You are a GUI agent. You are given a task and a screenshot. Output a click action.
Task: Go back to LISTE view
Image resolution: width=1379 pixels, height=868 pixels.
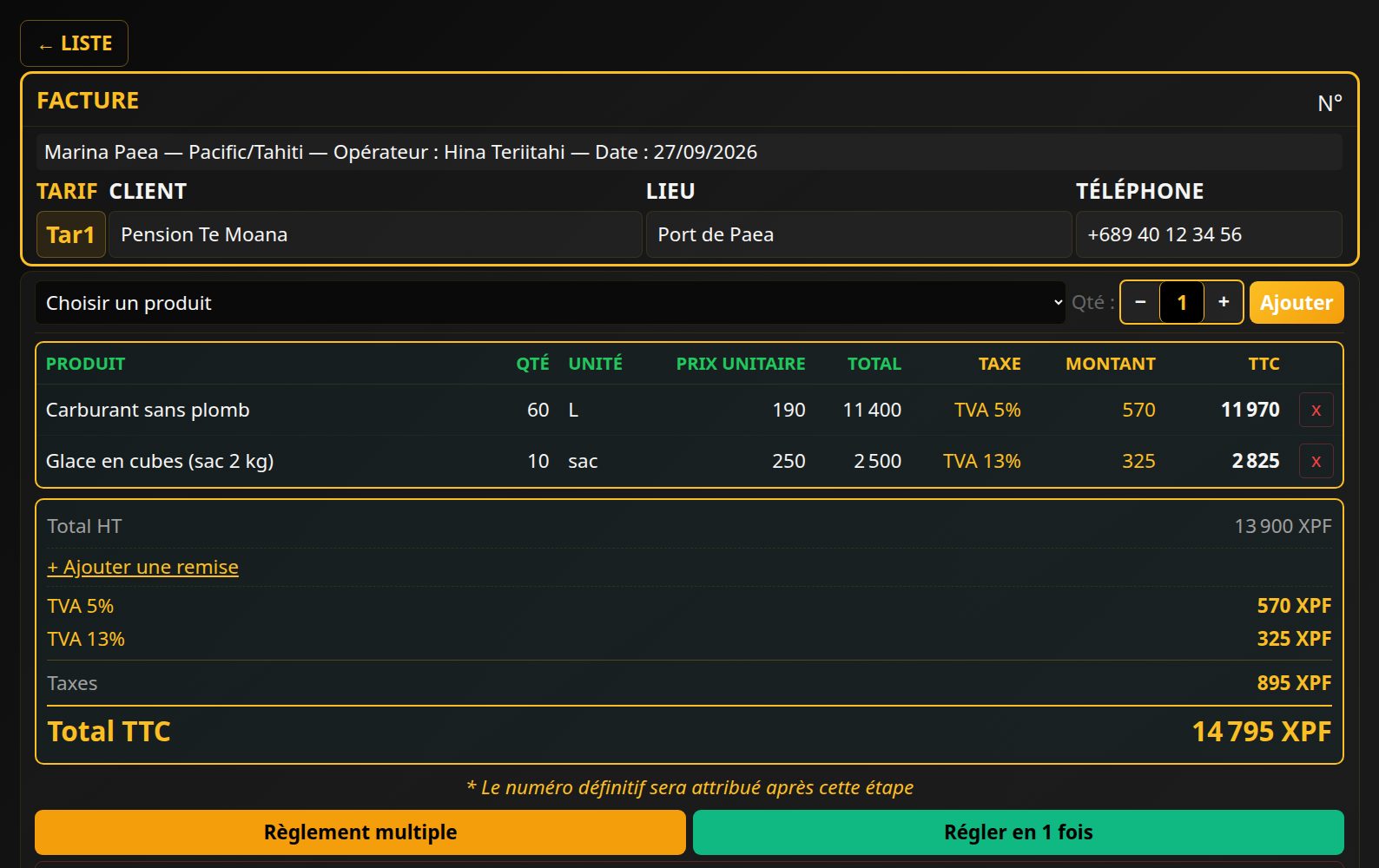tap(74, 43)
